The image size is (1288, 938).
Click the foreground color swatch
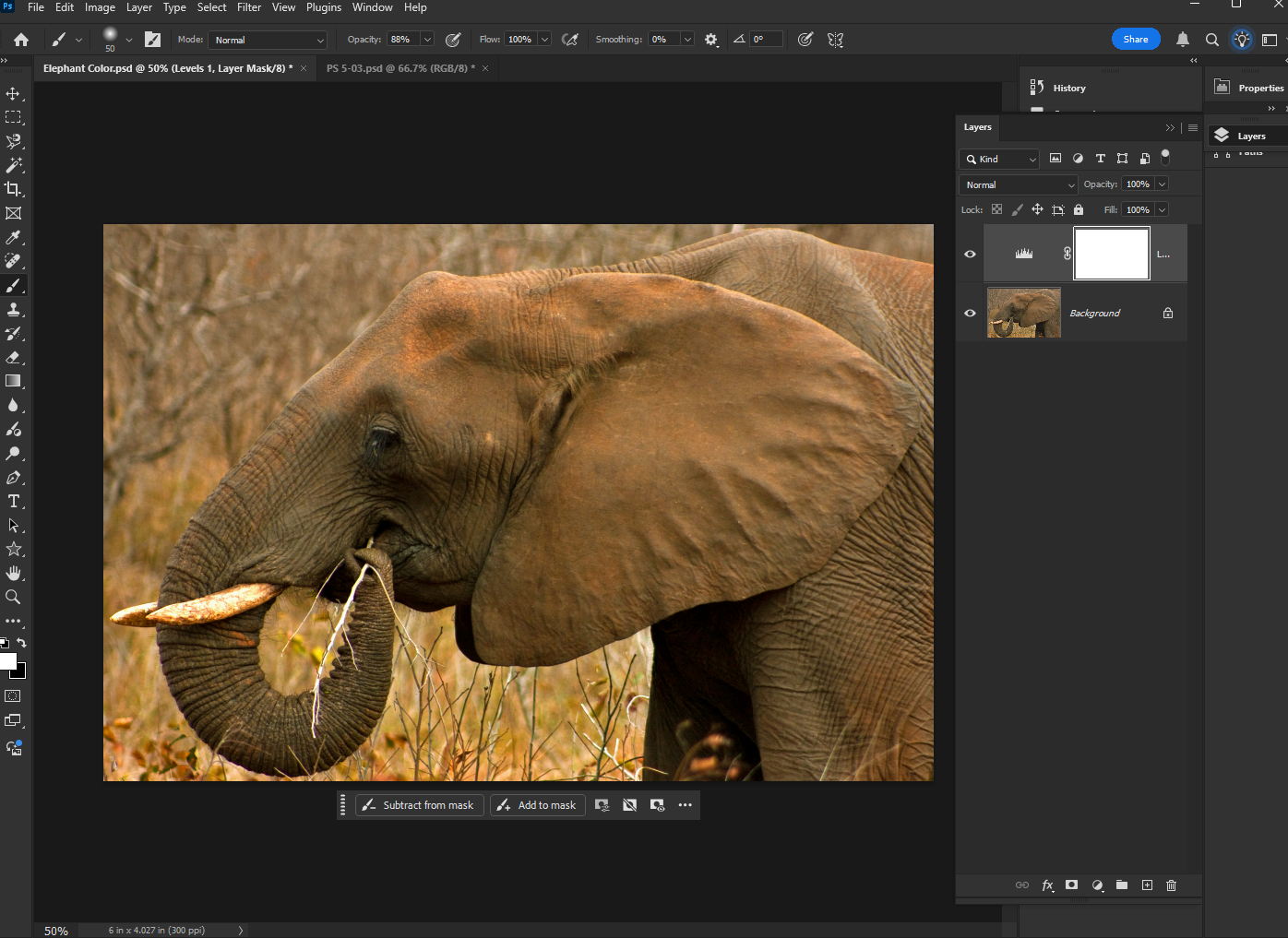7,661
